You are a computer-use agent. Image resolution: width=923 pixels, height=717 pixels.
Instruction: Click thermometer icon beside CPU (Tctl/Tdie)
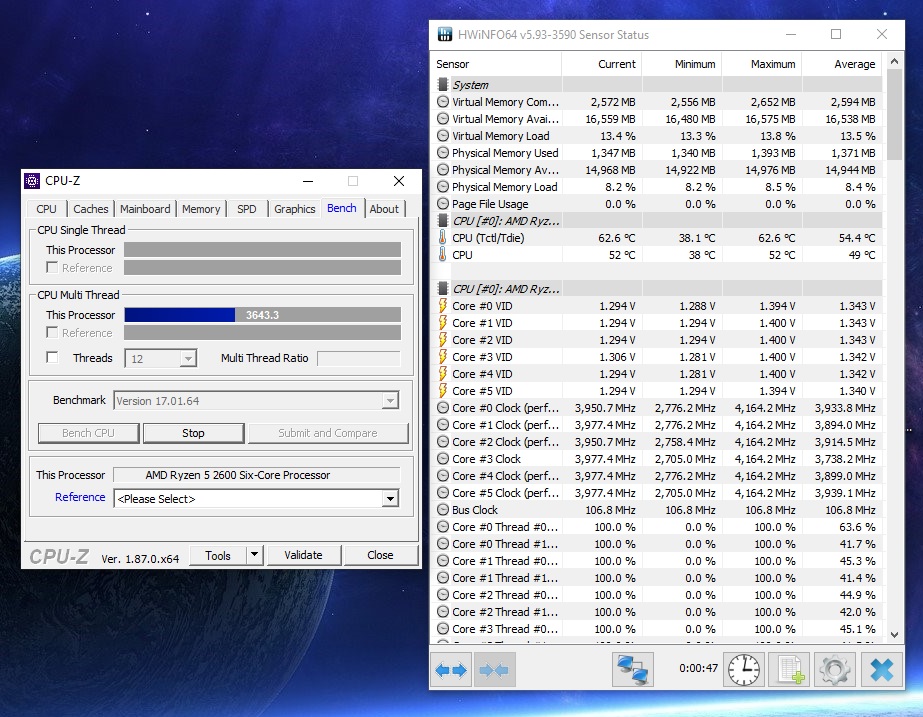443,238
